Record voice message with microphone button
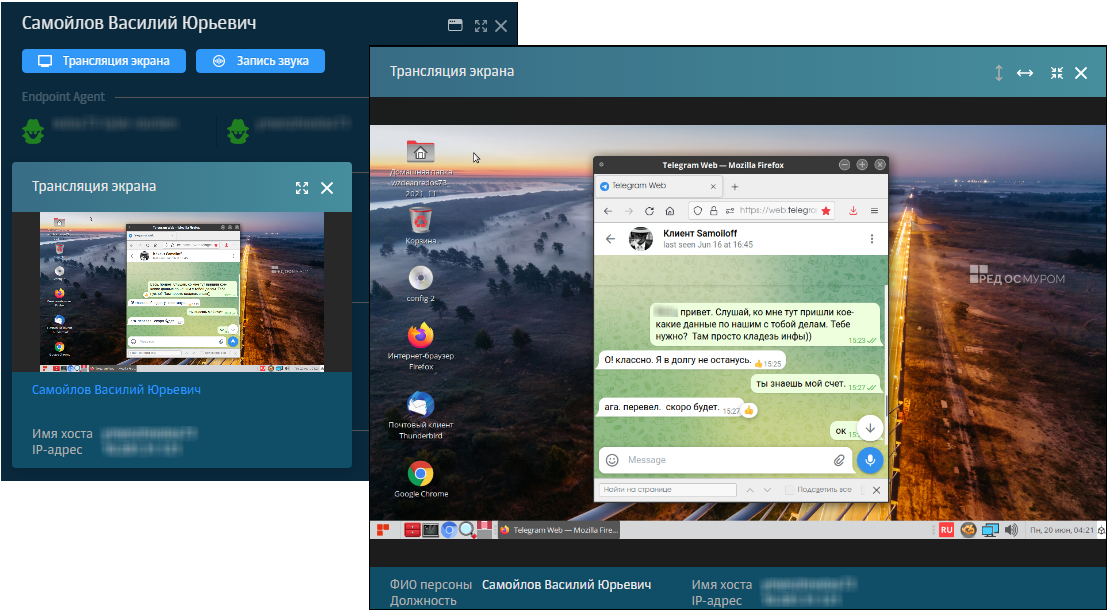 click(870, 460)
